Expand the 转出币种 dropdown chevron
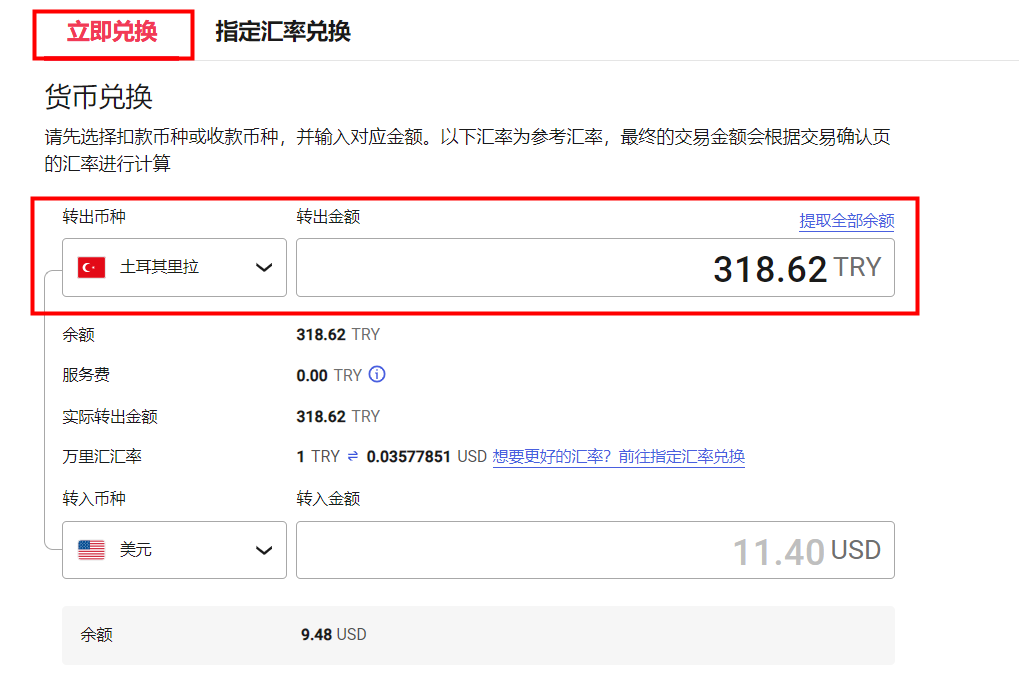 (264, 267)
